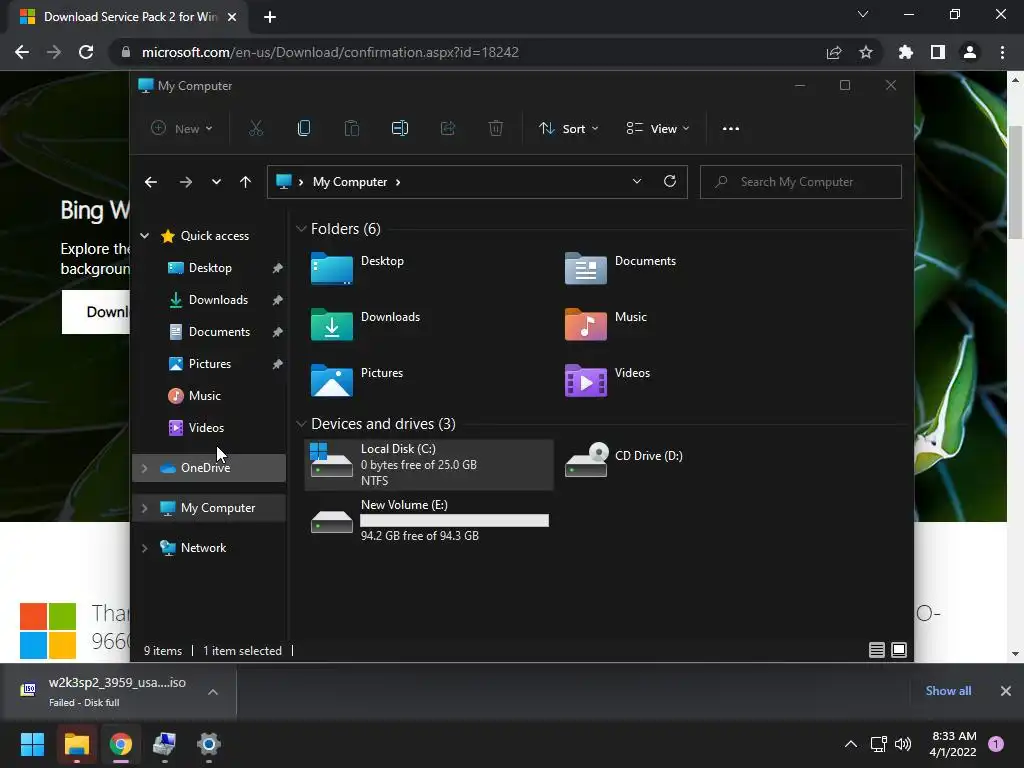1024x768 pixels.
Task: Open the Videos folder in main pane
Action: 607,380
